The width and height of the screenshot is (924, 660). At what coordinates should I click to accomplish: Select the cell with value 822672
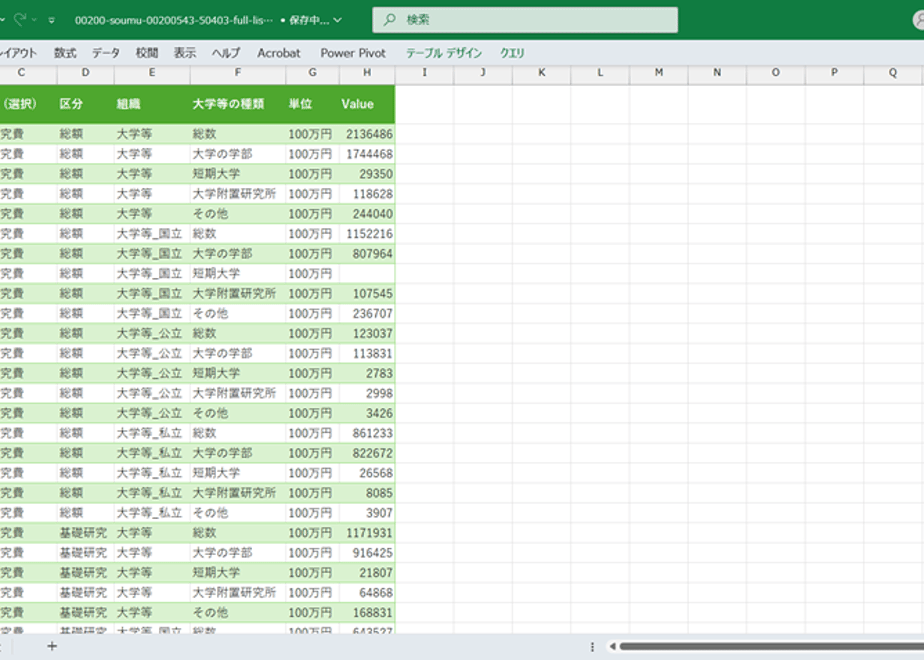coord(367,453)
